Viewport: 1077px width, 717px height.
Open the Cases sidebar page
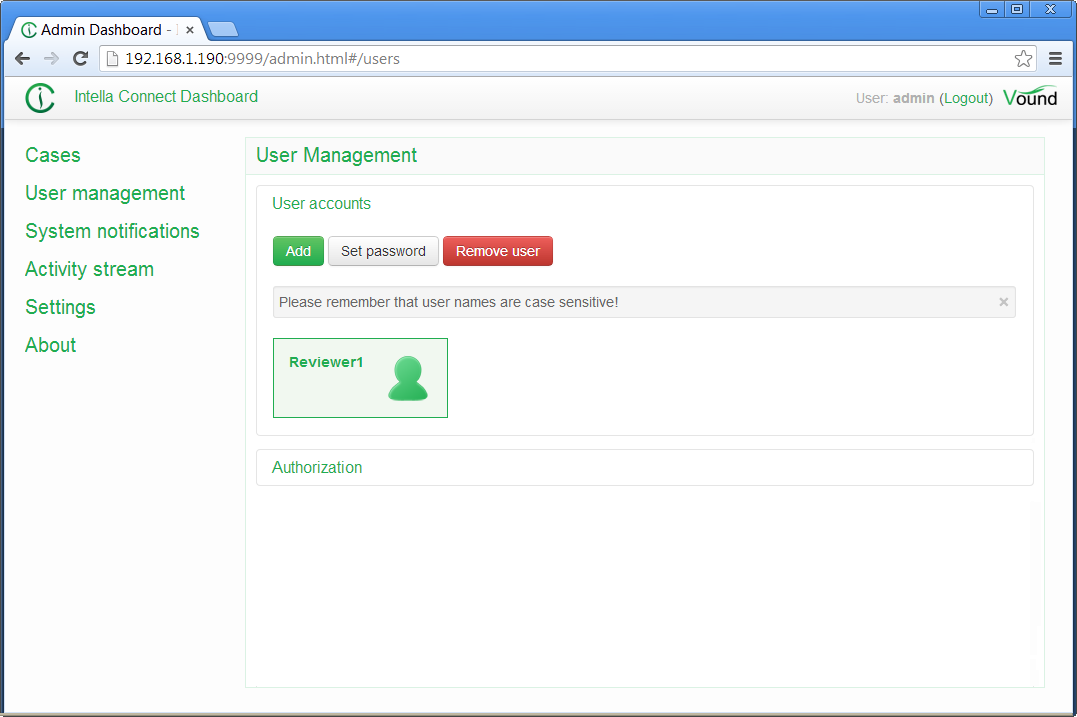(x=53, y=155)
